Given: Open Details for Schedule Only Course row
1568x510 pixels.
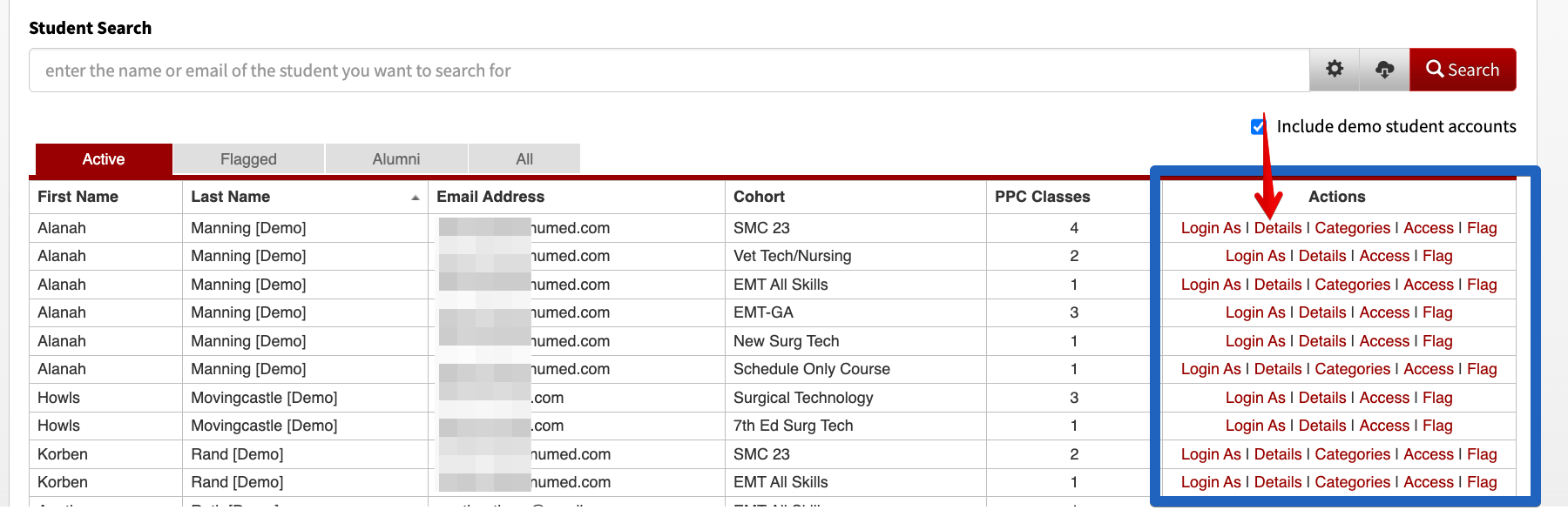Looking at the screenshot, I should click(x=1278, y=369).
